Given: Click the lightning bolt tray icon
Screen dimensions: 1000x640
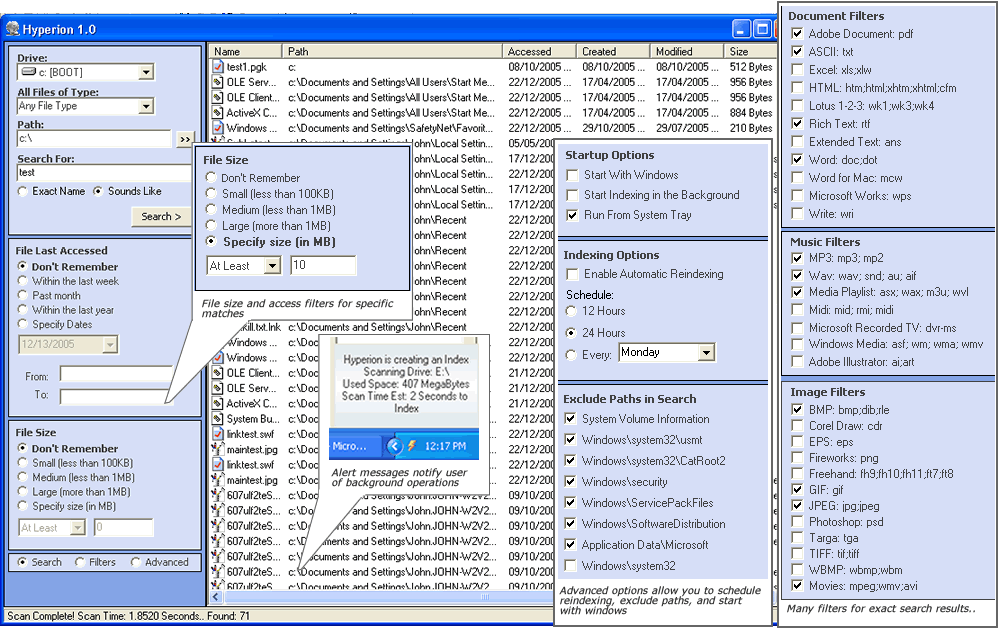Looking at the screenshot, I should point(410,445).
